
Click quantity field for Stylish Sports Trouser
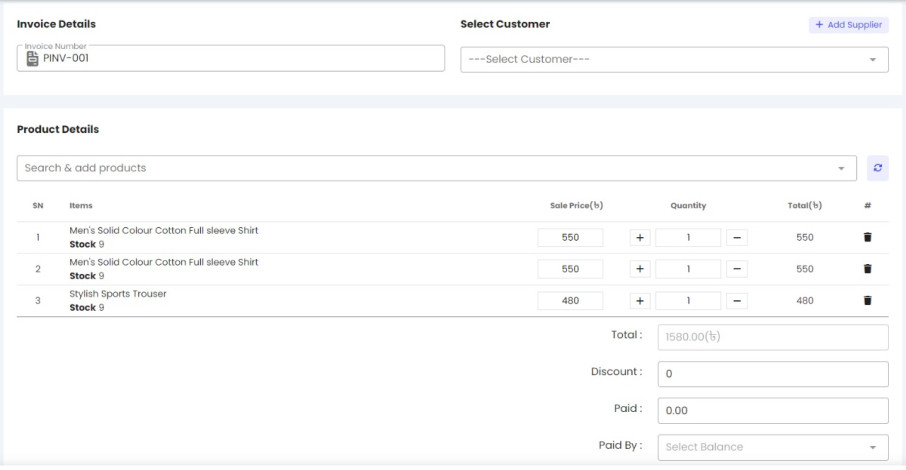(x=688, y=301)
